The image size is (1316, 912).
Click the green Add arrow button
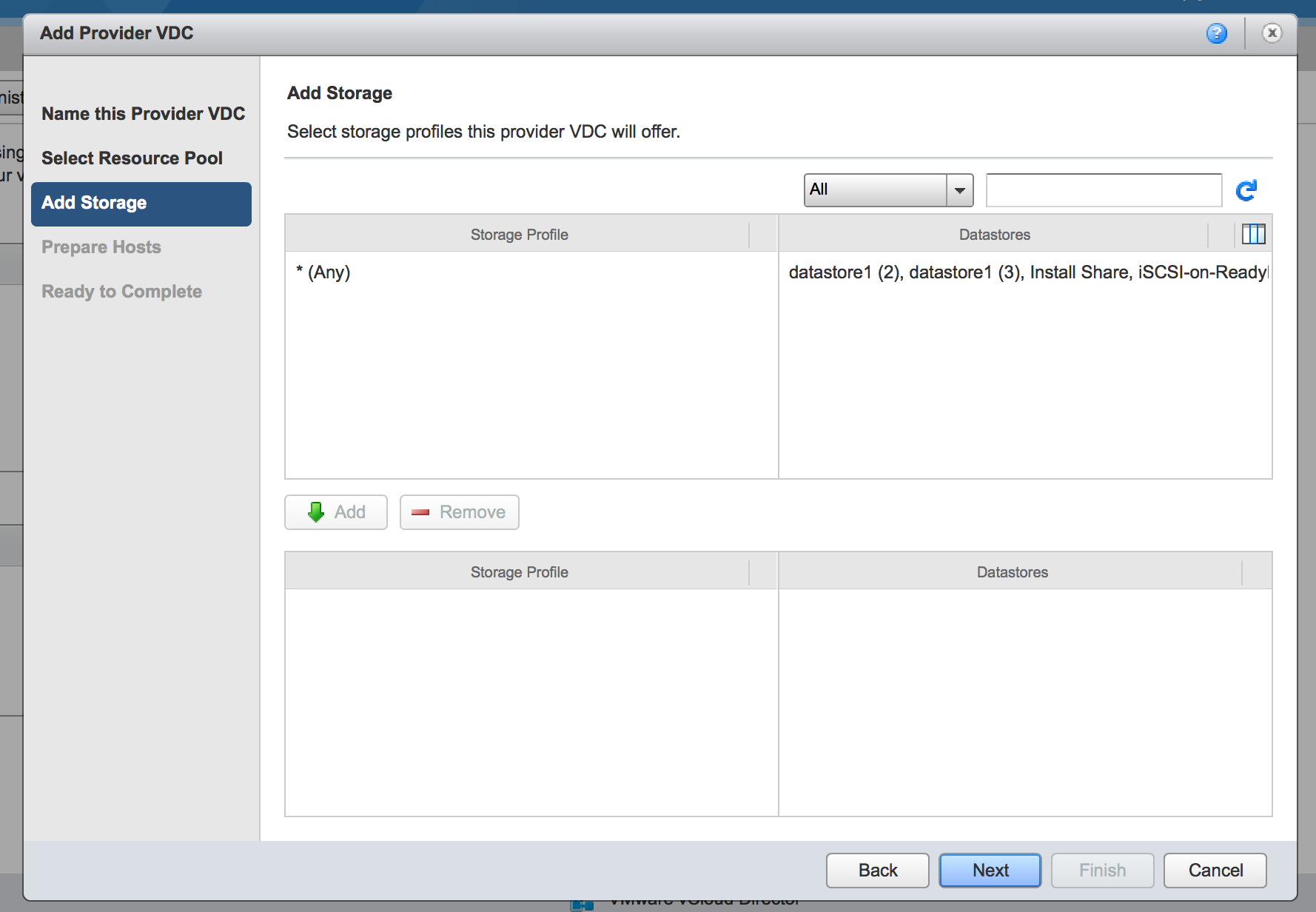(x=336, y=512)
